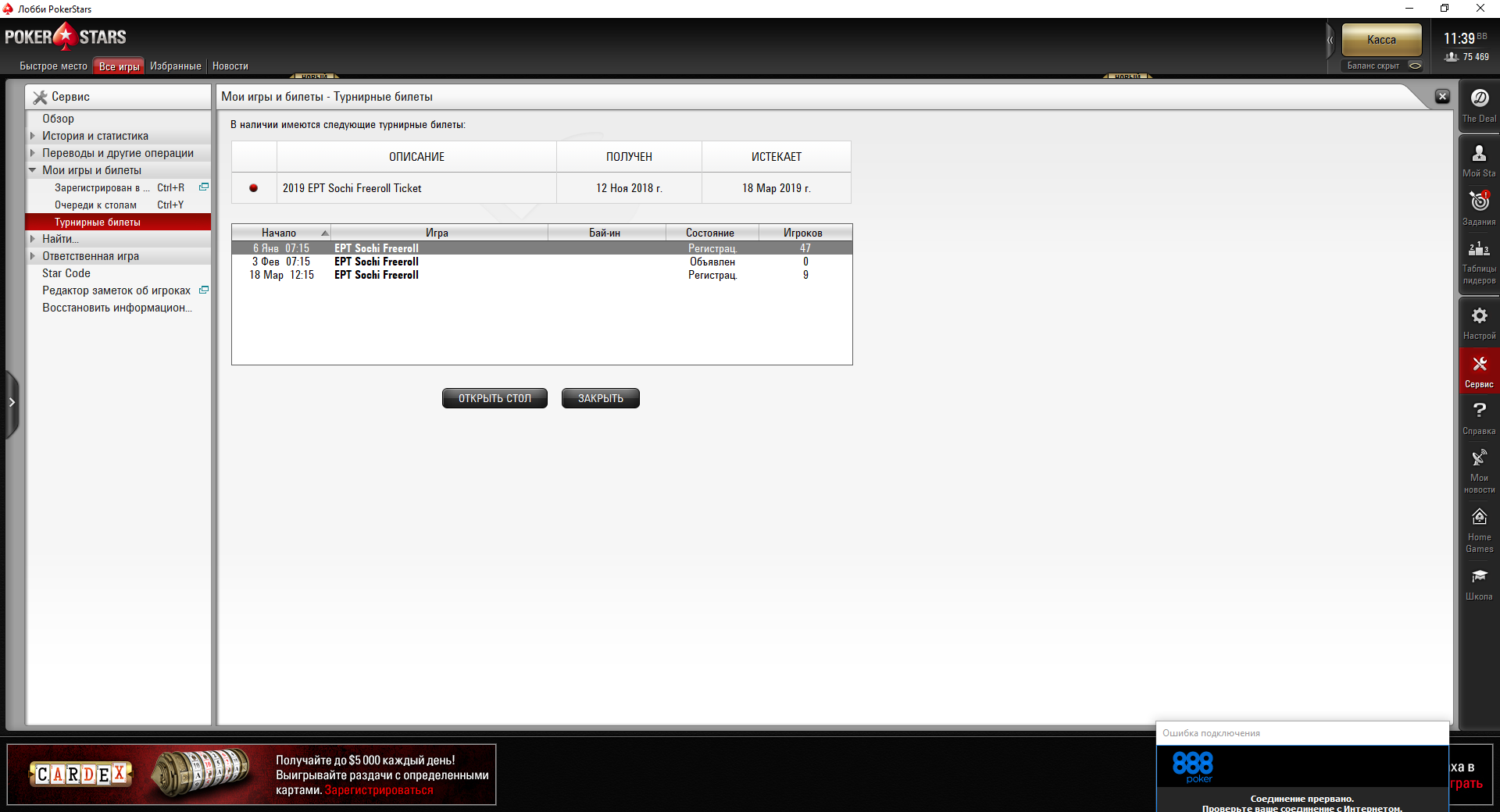Click the ОТКРЫТЬ СТОЛ button

coord(495,398)
